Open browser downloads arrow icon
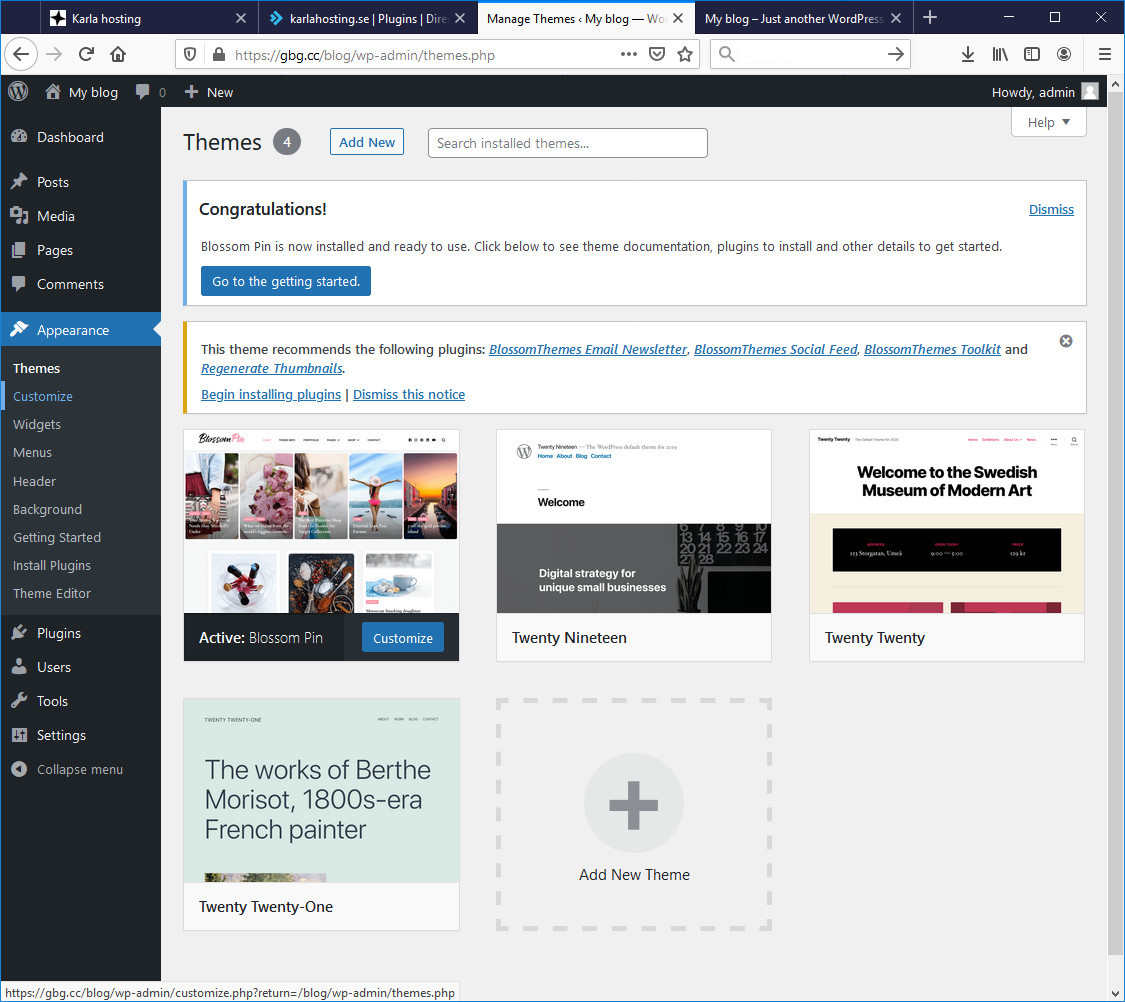The image size is (1125, 1002). click(x=968, y=55)
